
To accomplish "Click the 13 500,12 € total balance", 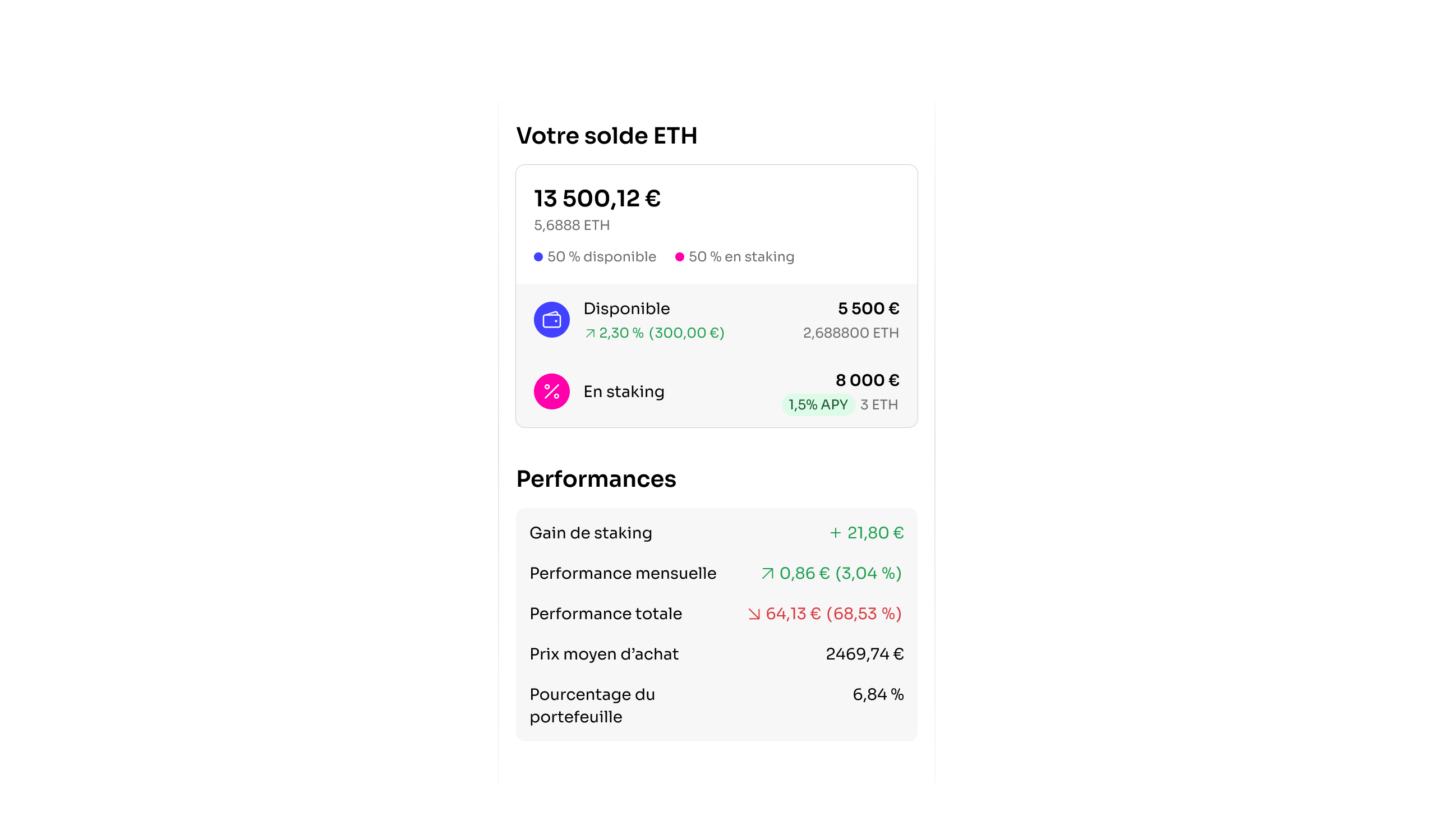I will tap(597, 199).
